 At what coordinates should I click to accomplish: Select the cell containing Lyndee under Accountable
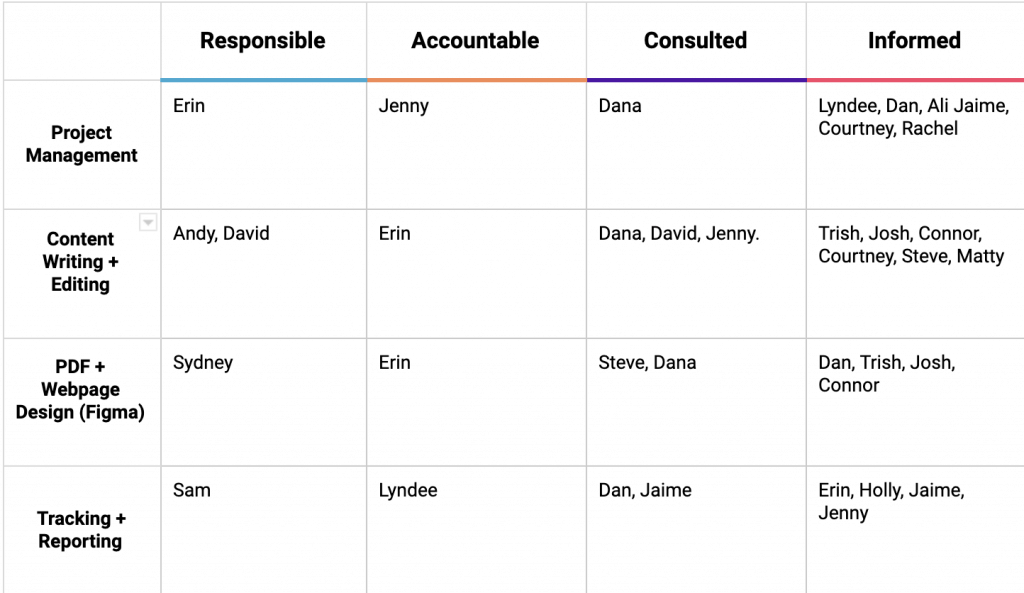(x=476, y=530)
